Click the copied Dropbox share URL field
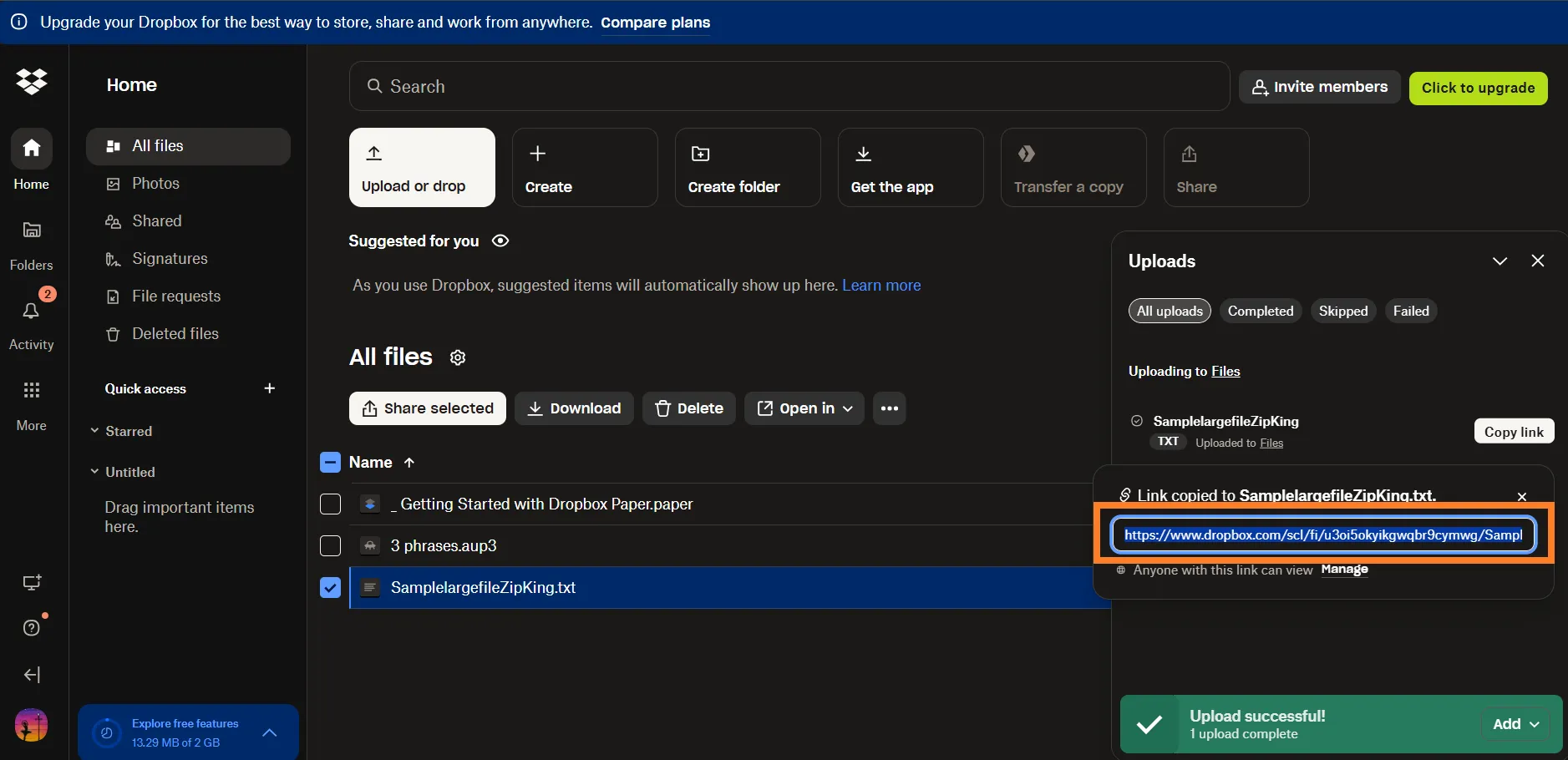The height and width of the screenshot is (760, 1568). click(1323, 535)
